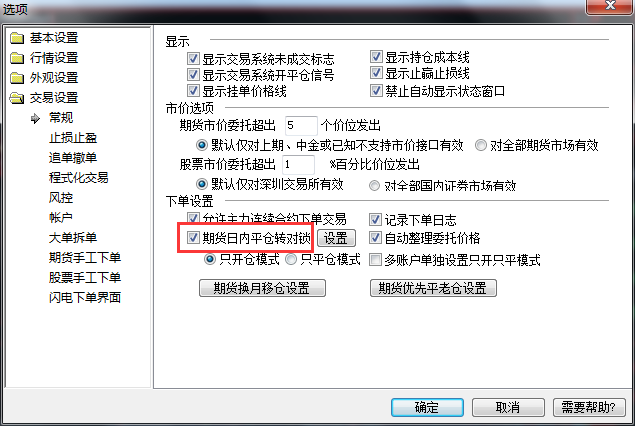Open the 行情设置 folder icon
The height and width of the screenshot is (426, 635).
coord(17,58)
